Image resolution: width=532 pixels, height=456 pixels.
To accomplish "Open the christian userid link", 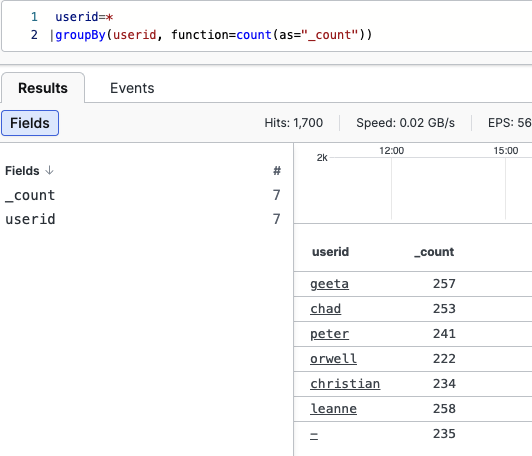I will click(x=345, y=384).
